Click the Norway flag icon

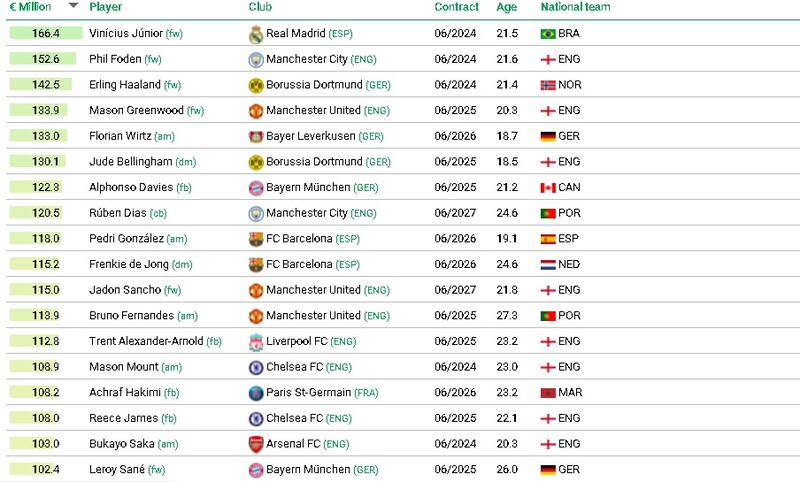point(547,85)
